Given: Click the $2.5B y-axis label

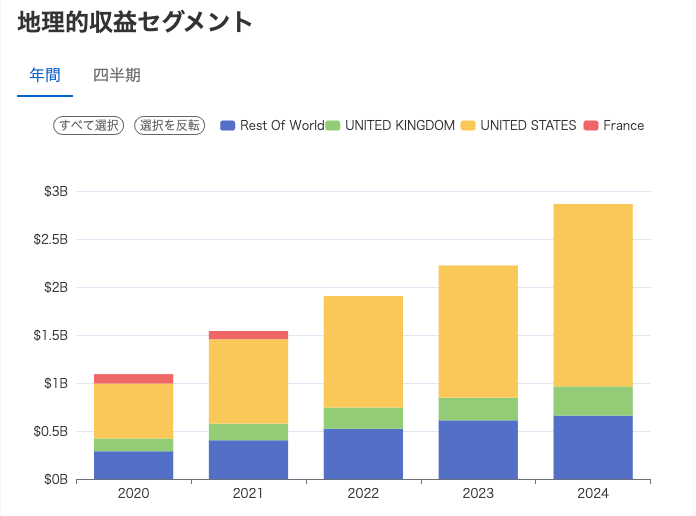Looking at the screenshot, I should coord(51,239).
